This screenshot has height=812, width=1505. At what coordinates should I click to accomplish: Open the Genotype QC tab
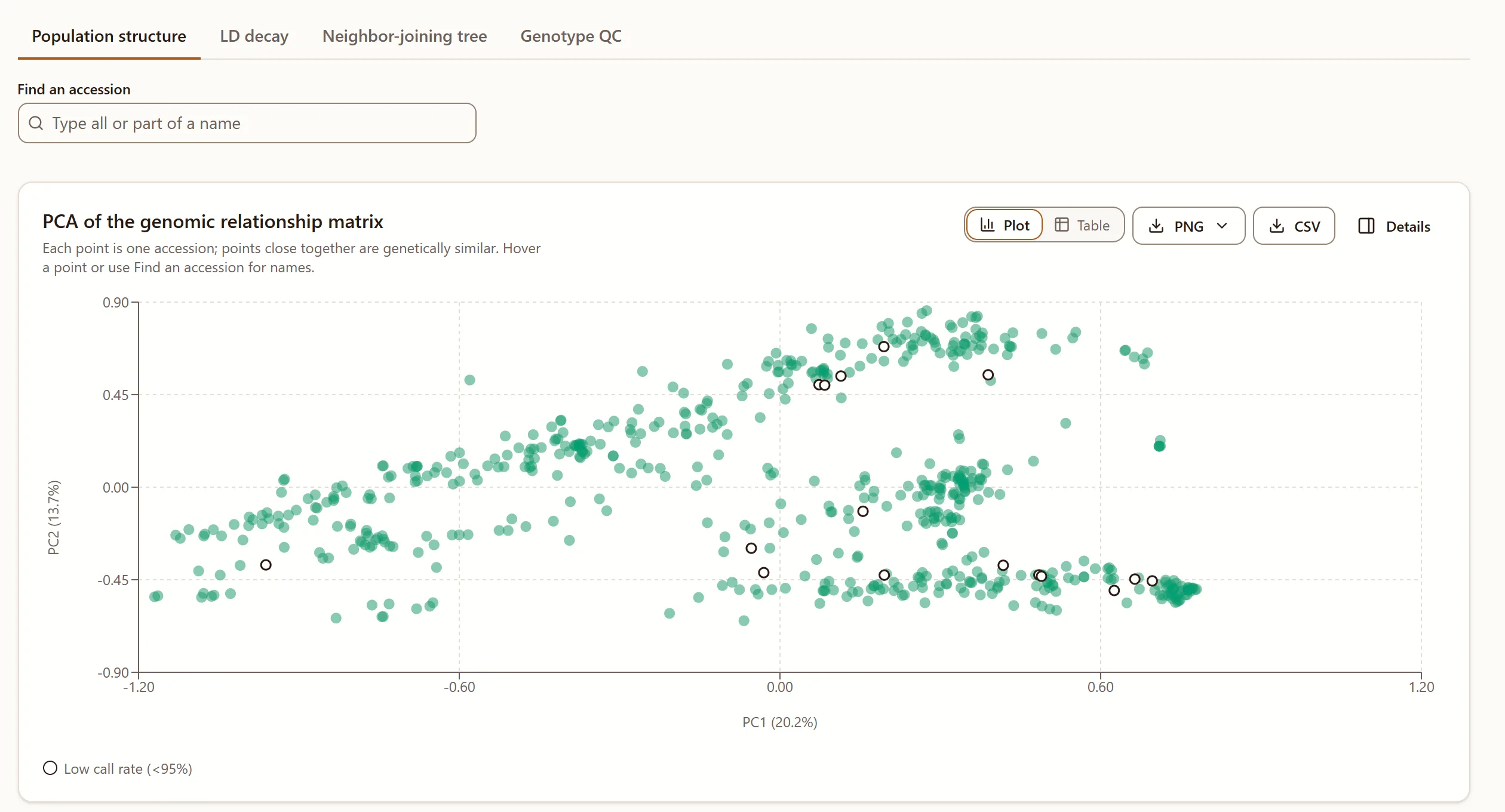click(570, 36)
